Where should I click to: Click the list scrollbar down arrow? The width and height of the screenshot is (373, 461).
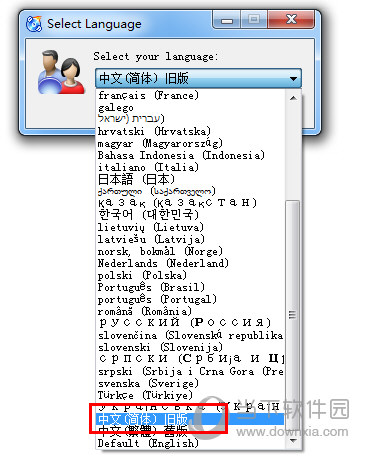293,441
